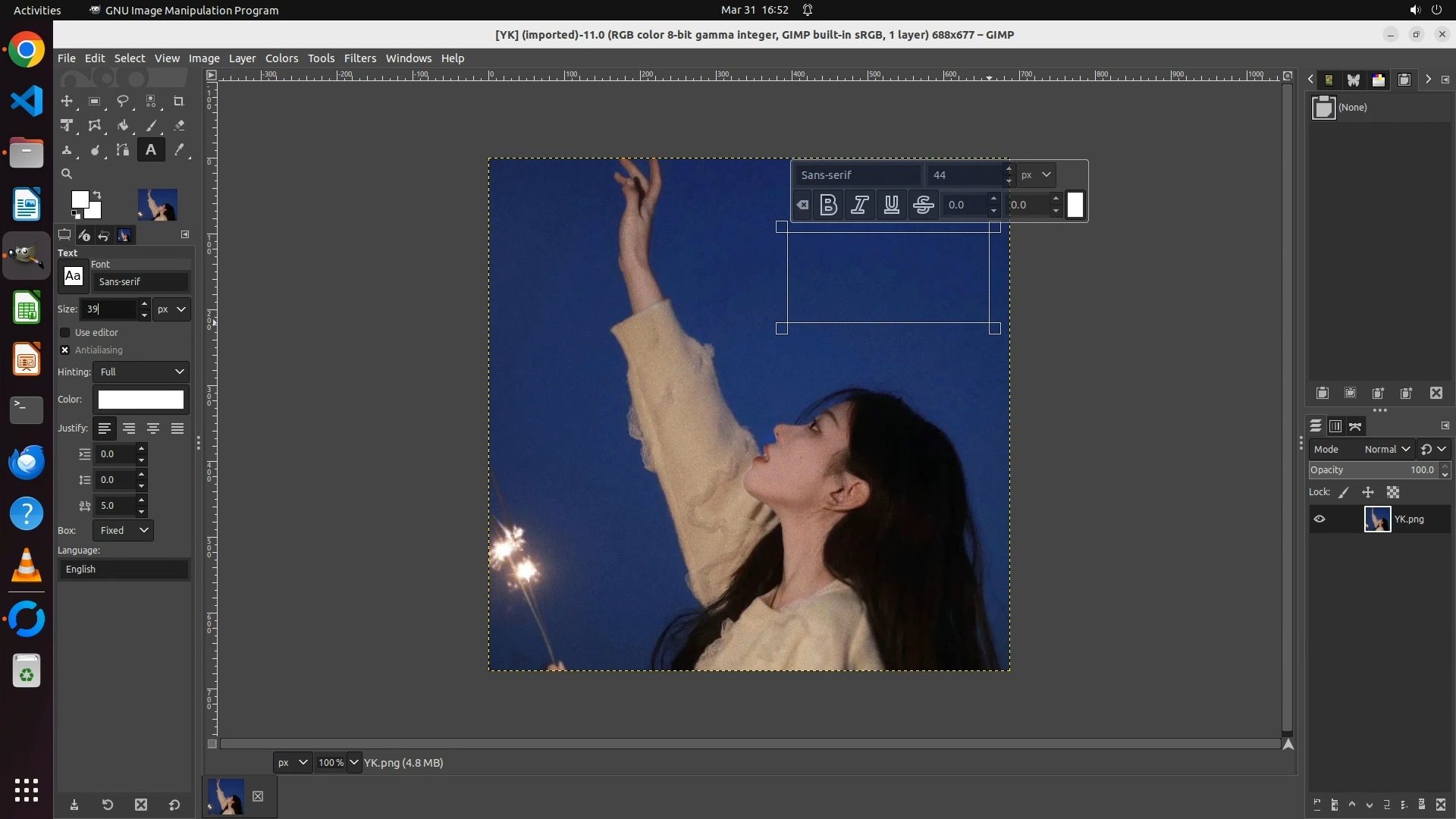Open the Filters menu
This screenshot has height=819, width=1456.
(x=359, y=58)
